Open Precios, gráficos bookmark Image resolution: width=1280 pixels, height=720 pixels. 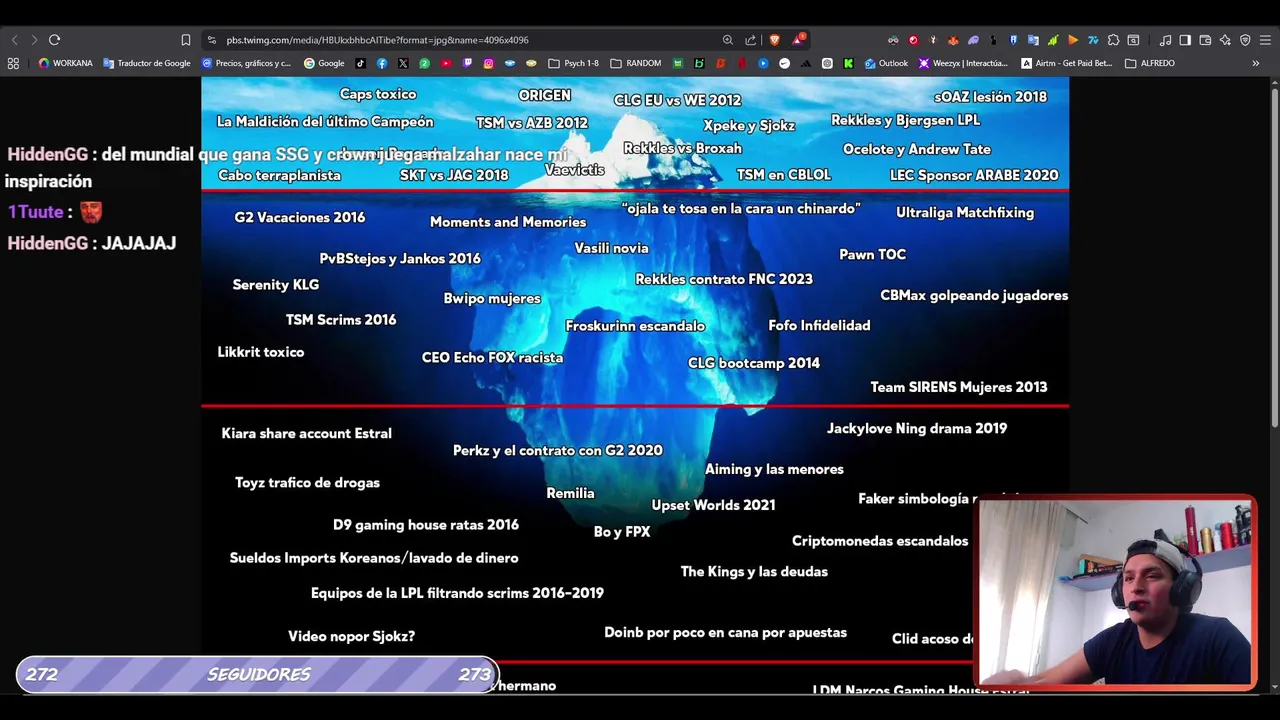[246, 63]
